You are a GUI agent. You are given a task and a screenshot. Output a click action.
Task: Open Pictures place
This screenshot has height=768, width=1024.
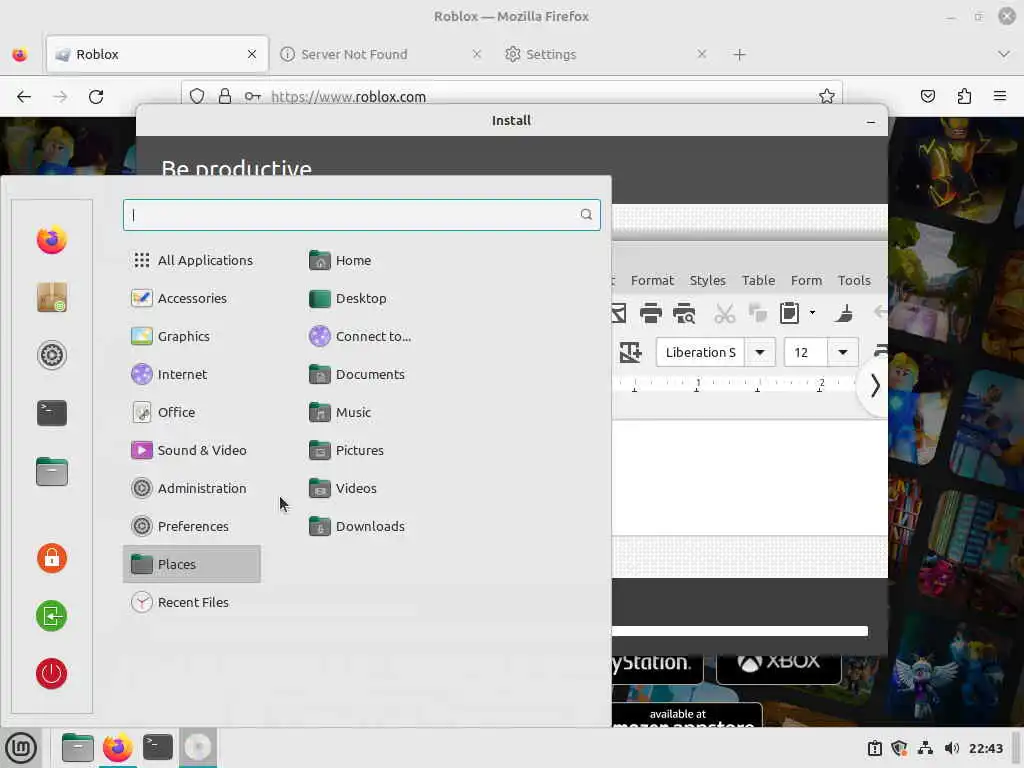click(347, 450)
